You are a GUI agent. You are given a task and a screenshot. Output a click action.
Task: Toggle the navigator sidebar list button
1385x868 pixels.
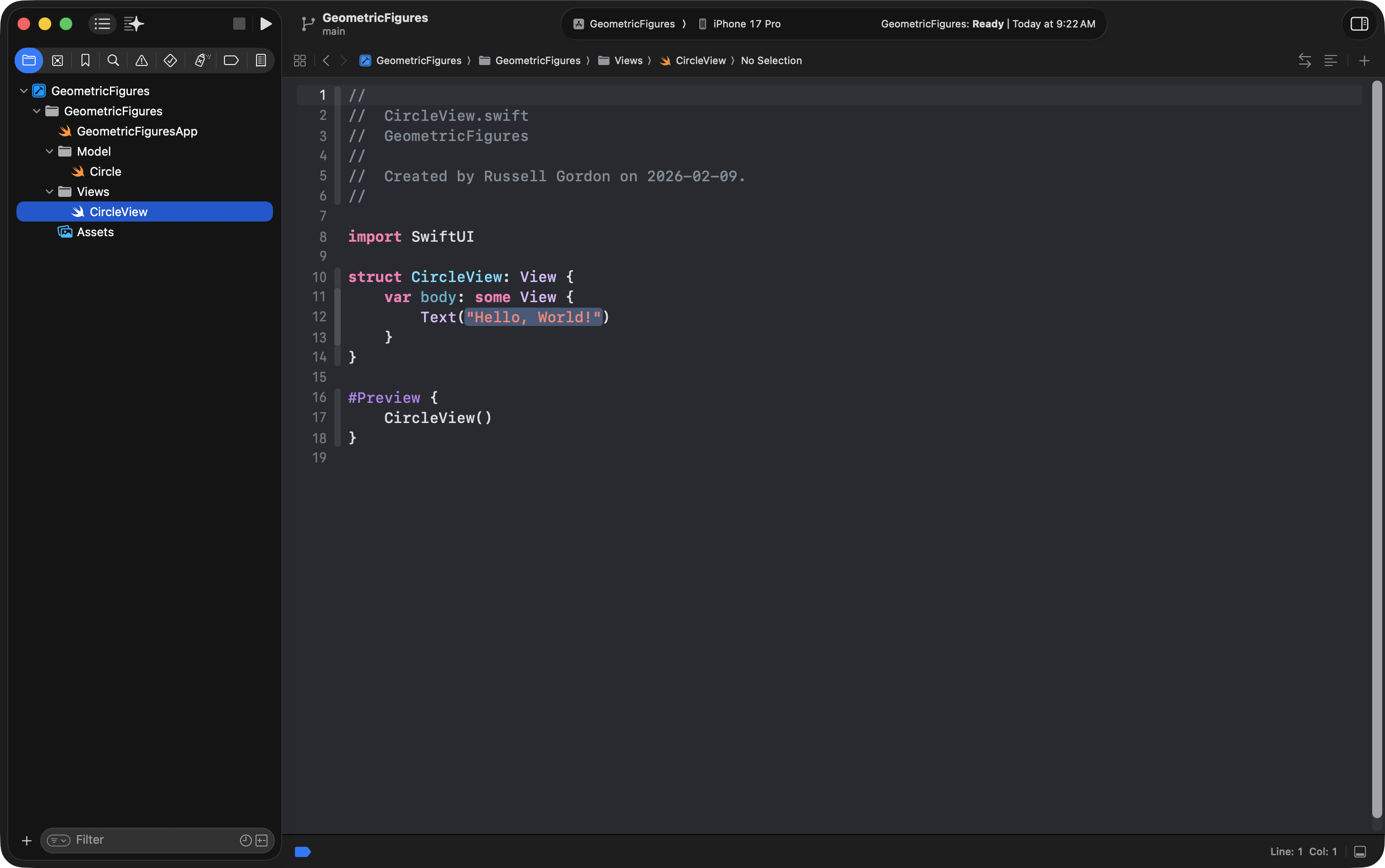tap(102, 23)
